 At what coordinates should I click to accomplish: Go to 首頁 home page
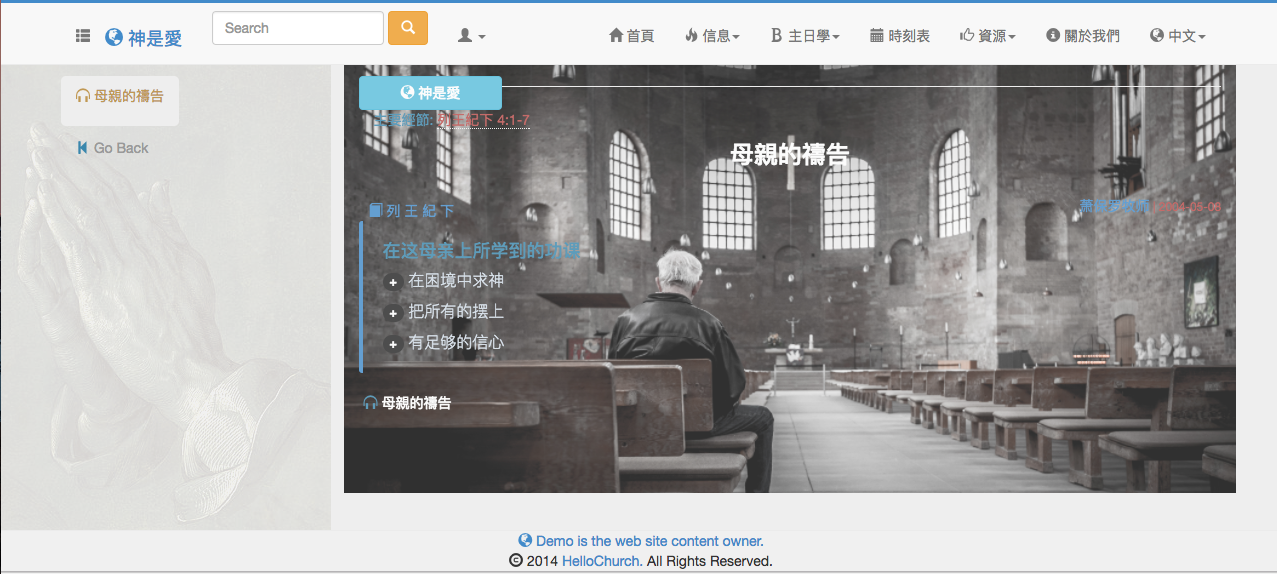tap(631, 36)
